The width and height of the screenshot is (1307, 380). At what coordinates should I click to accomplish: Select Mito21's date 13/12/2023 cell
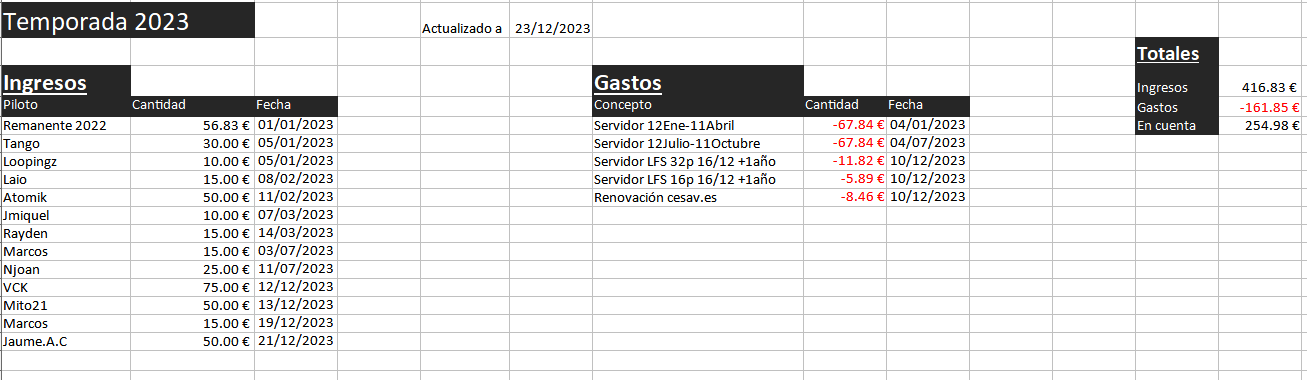point(296,305)
